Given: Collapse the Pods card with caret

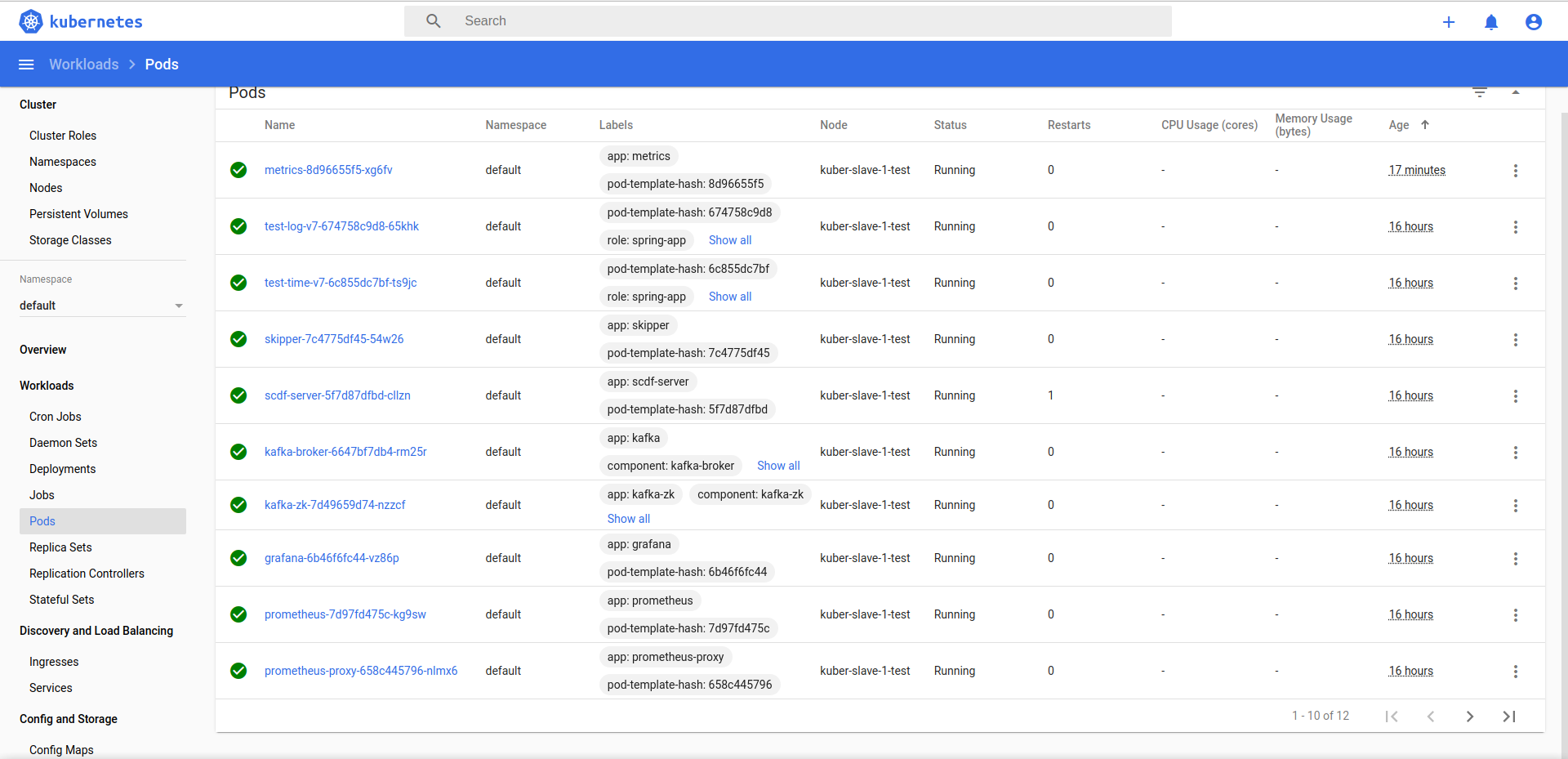Looking at the screenshot, I should point(1516,92).
